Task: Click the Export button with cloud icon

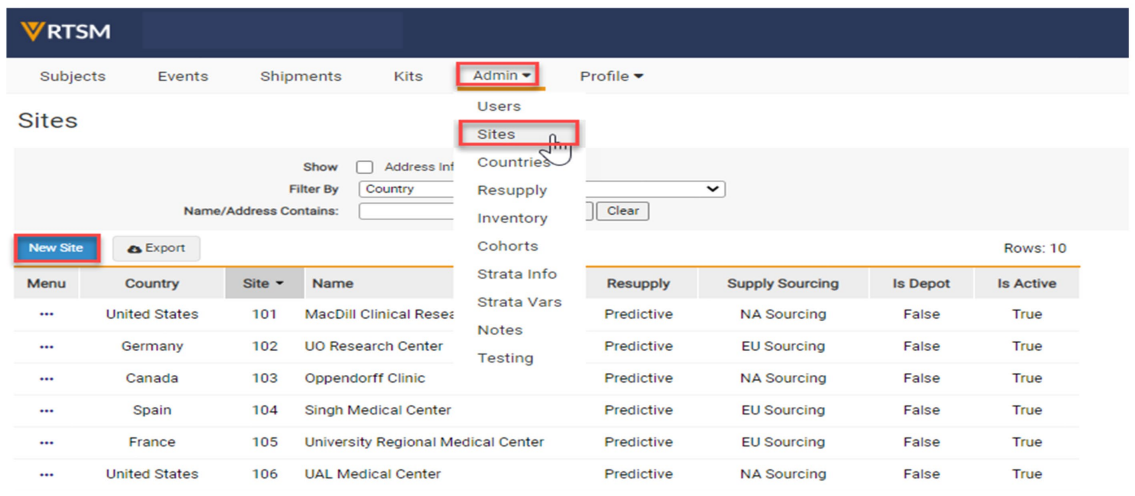Action: (156, 248)
